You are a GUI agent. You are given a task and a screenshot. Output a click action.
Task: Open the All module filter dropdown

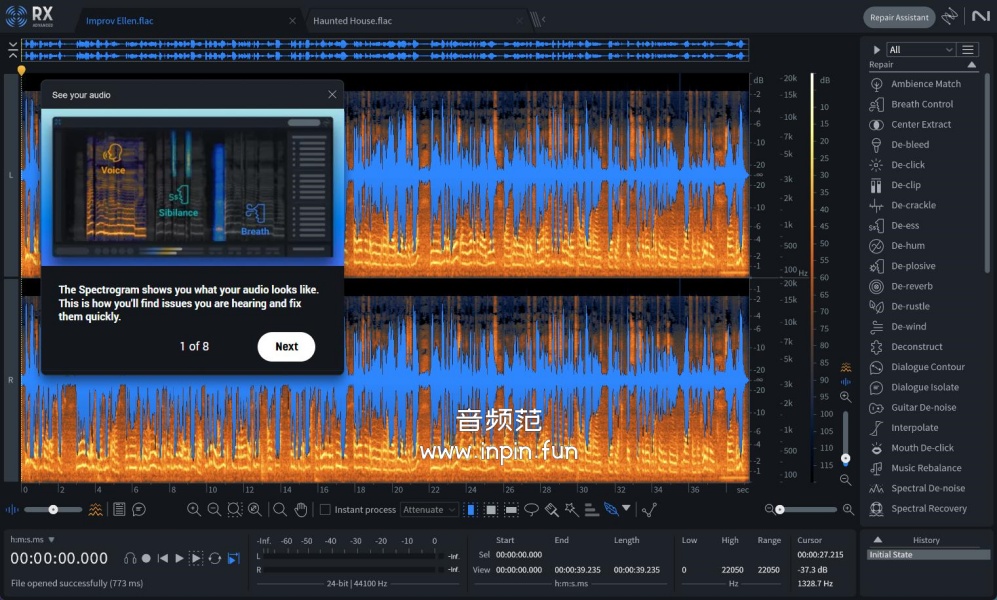pos(921,49)
